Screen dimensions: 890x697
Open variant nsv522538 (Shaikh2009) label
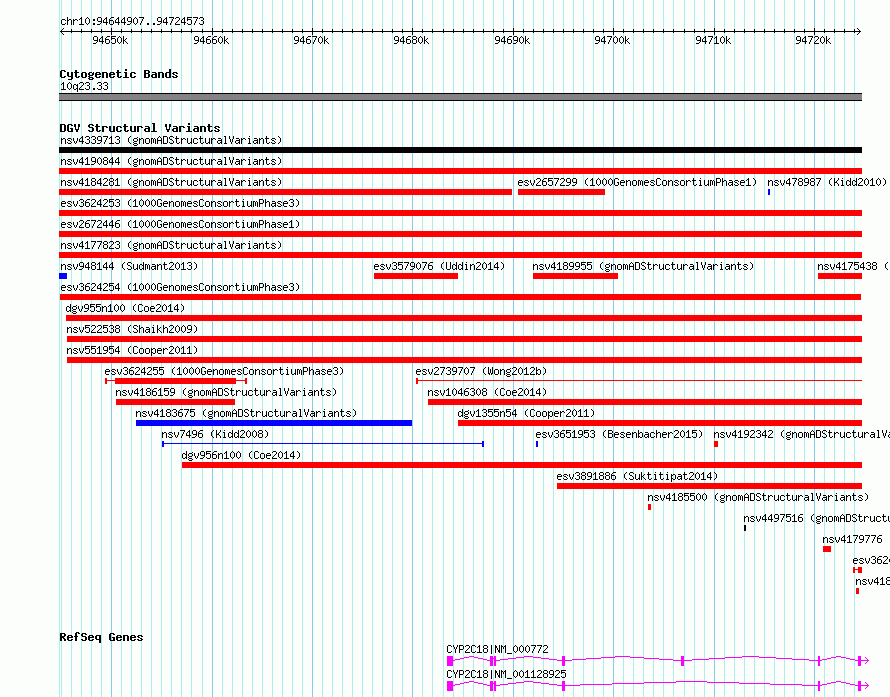(132, 329)
